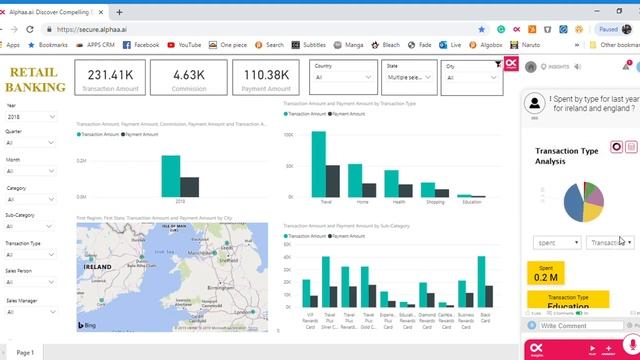Open the Month filter dropdown

click(x=31, y=171)
